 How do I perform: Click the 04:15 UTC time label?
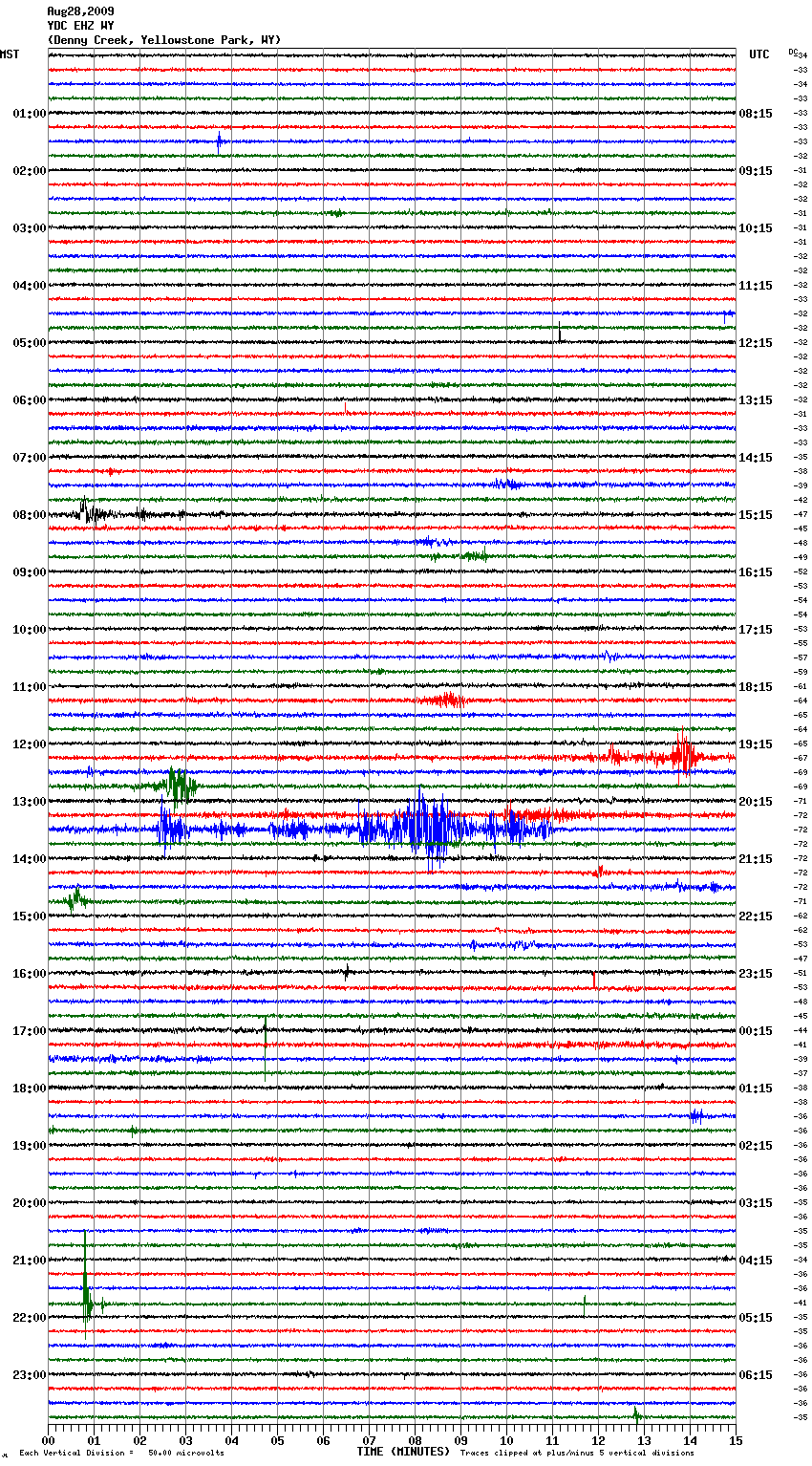[x=756, y=1261]
